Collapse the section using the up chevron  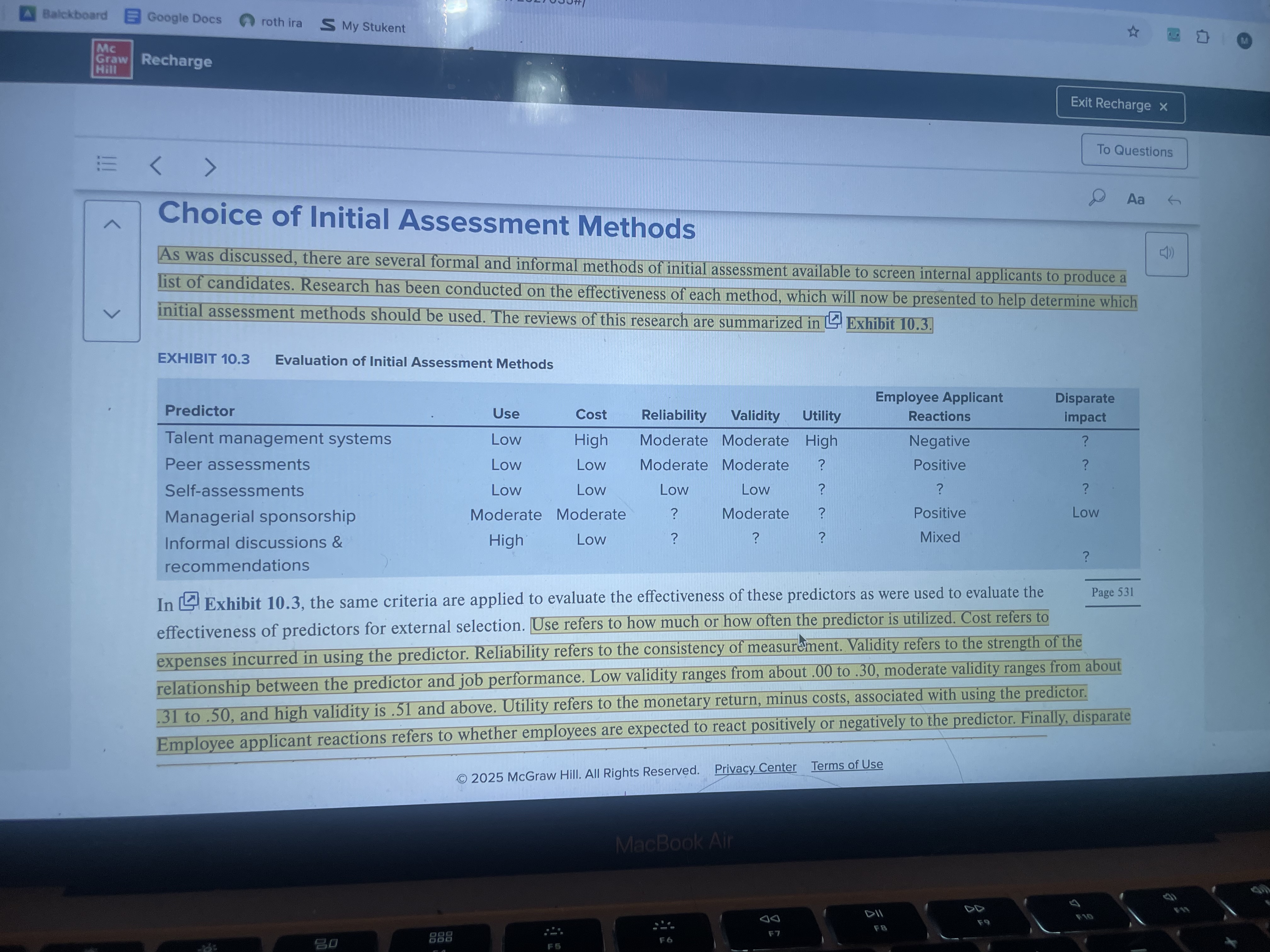pyautogui.click(x=112, y=224)
